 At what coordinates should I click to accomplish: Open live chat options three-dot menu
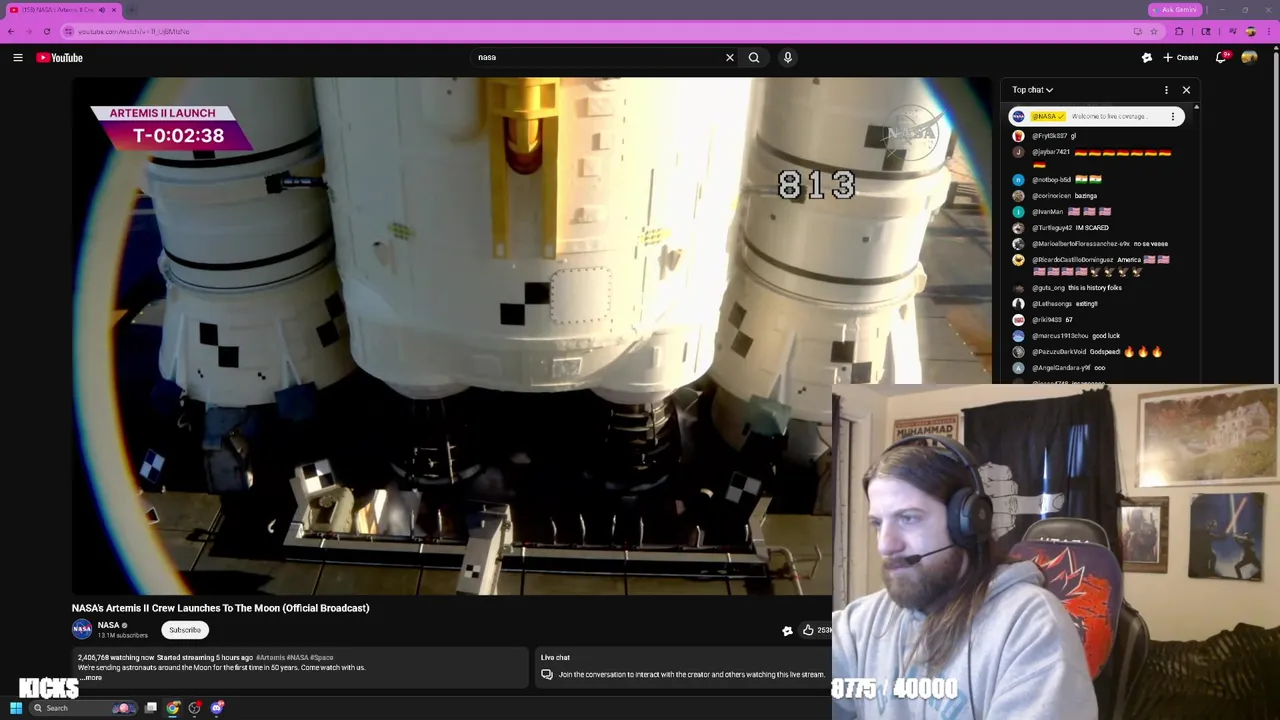[1166, 90]
